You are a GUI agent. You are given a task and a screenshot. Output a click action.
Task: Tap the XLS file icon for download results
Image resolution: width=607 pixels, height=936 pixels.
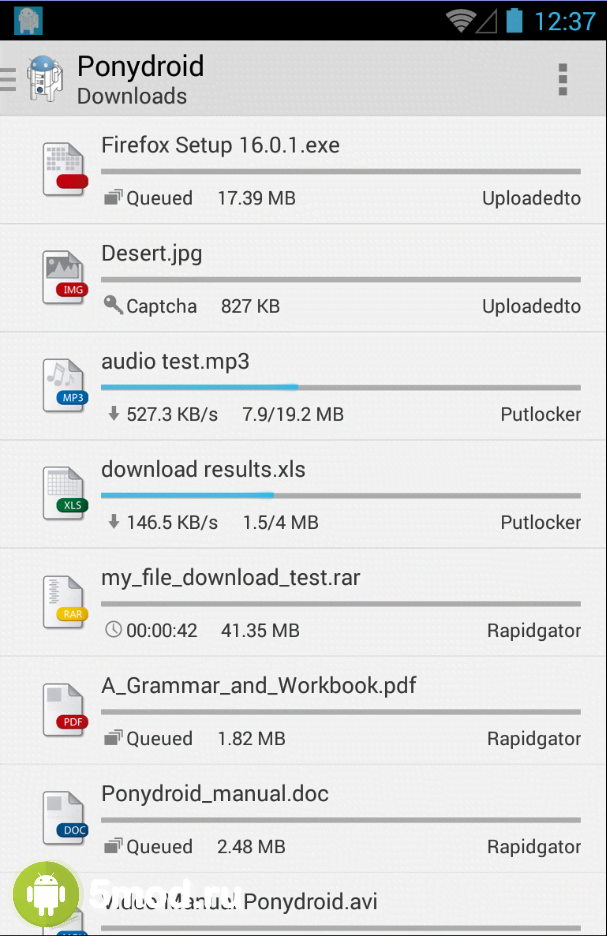click(65, 493)
